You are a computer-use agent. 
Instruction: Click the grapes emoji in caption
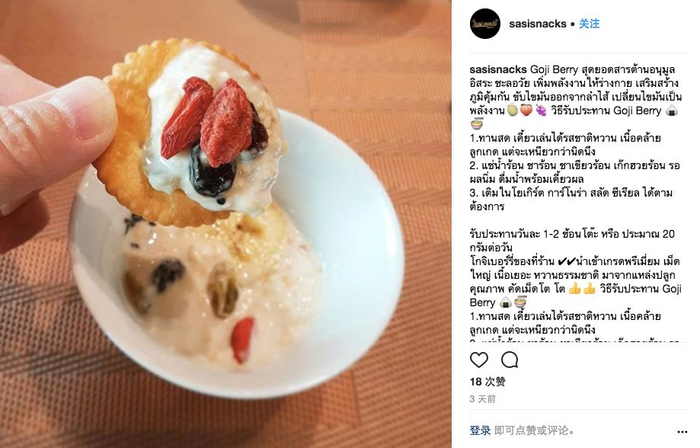pos(540,111)
